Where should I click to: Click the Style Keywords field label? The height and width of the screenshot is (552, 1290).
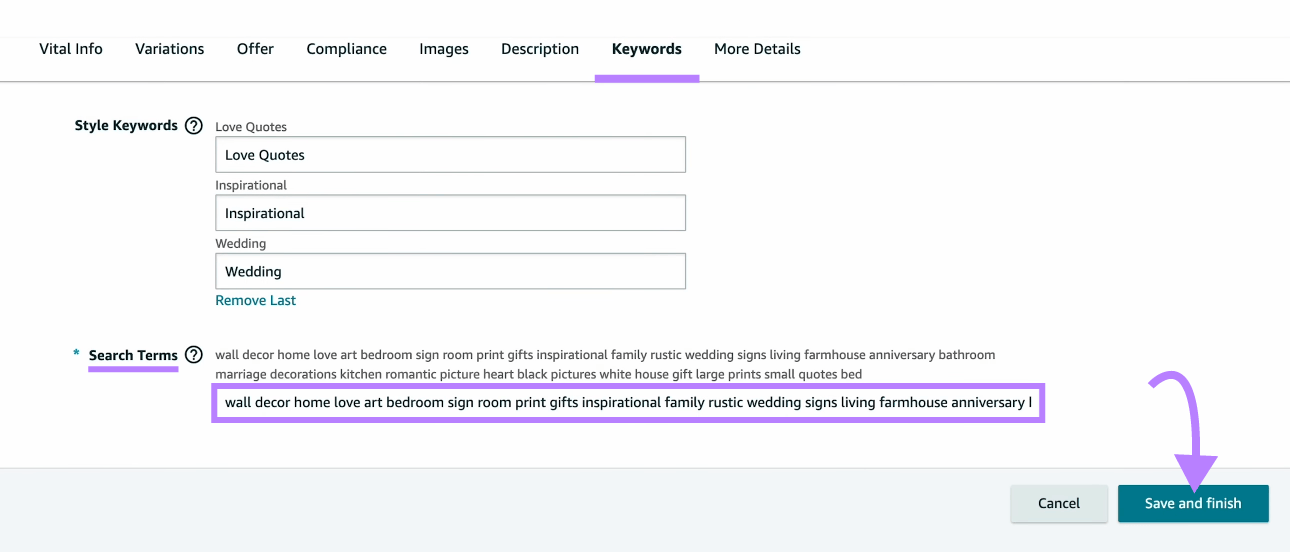pyautogui.click(x=126, y=126)
